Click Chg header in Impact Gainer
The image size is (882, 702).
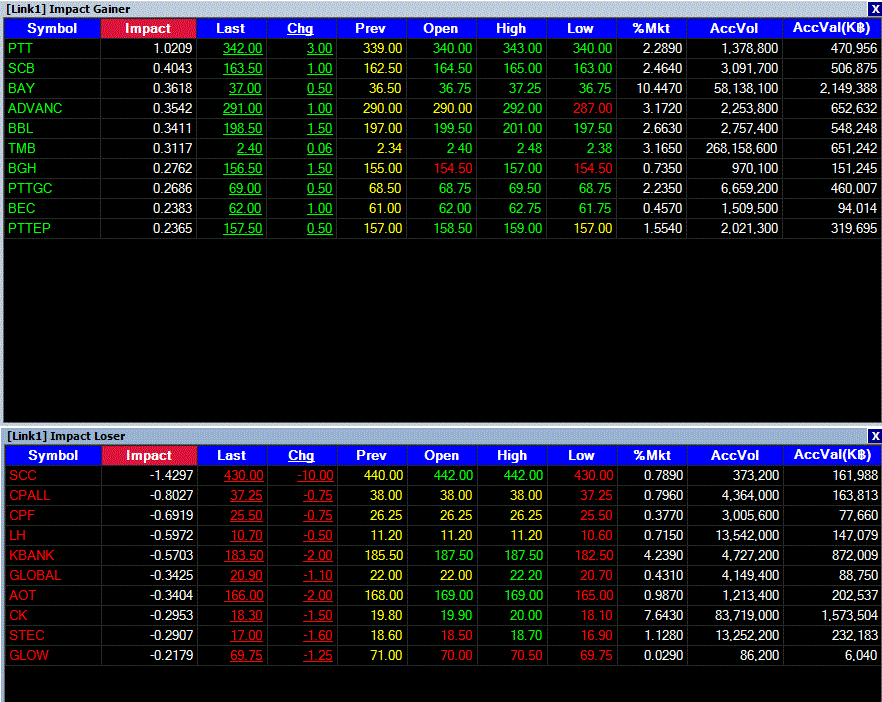300,29
